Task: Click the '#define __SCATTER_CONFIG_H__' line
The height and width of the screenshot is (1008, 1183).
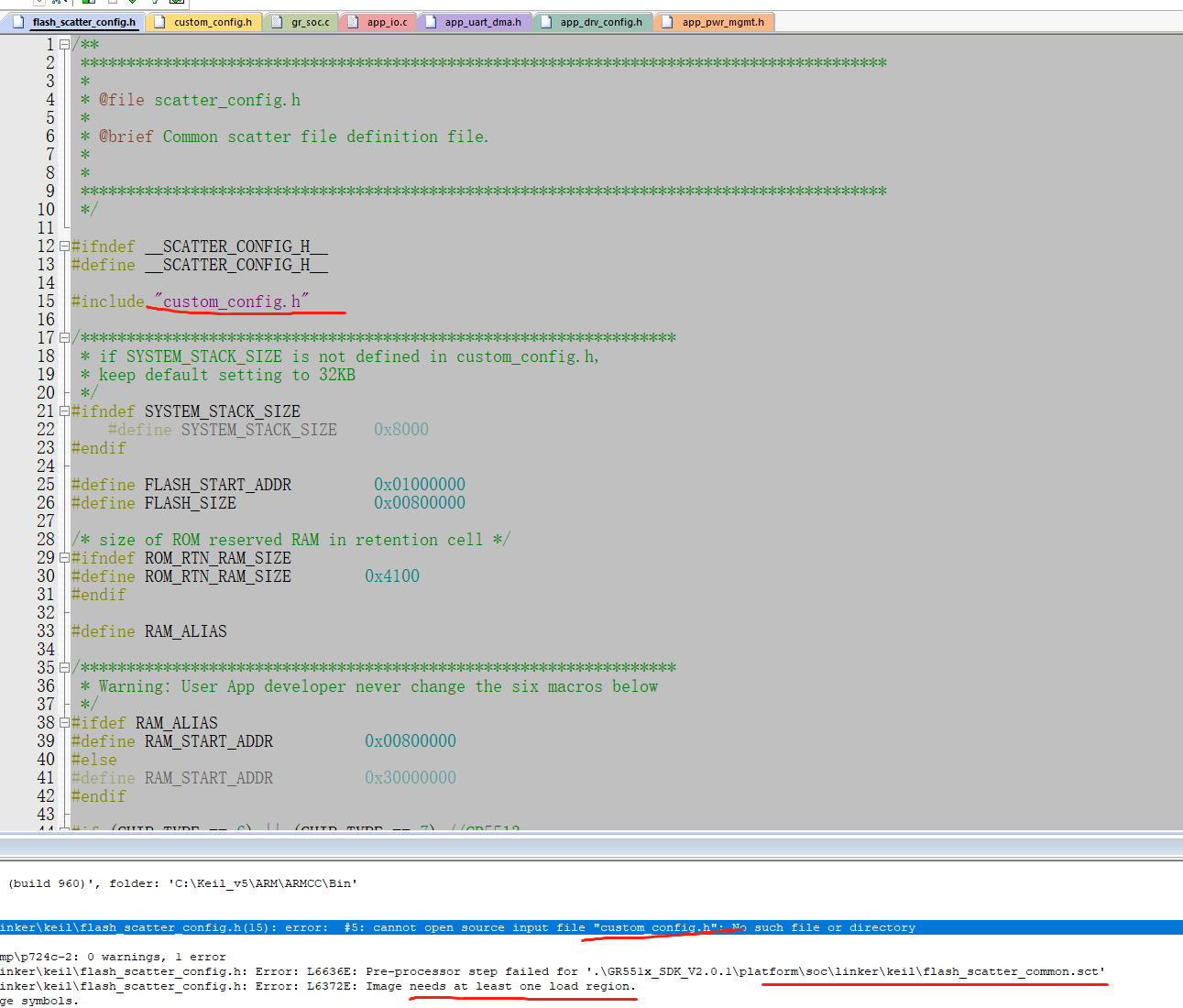Action: (x=200, y=264)
